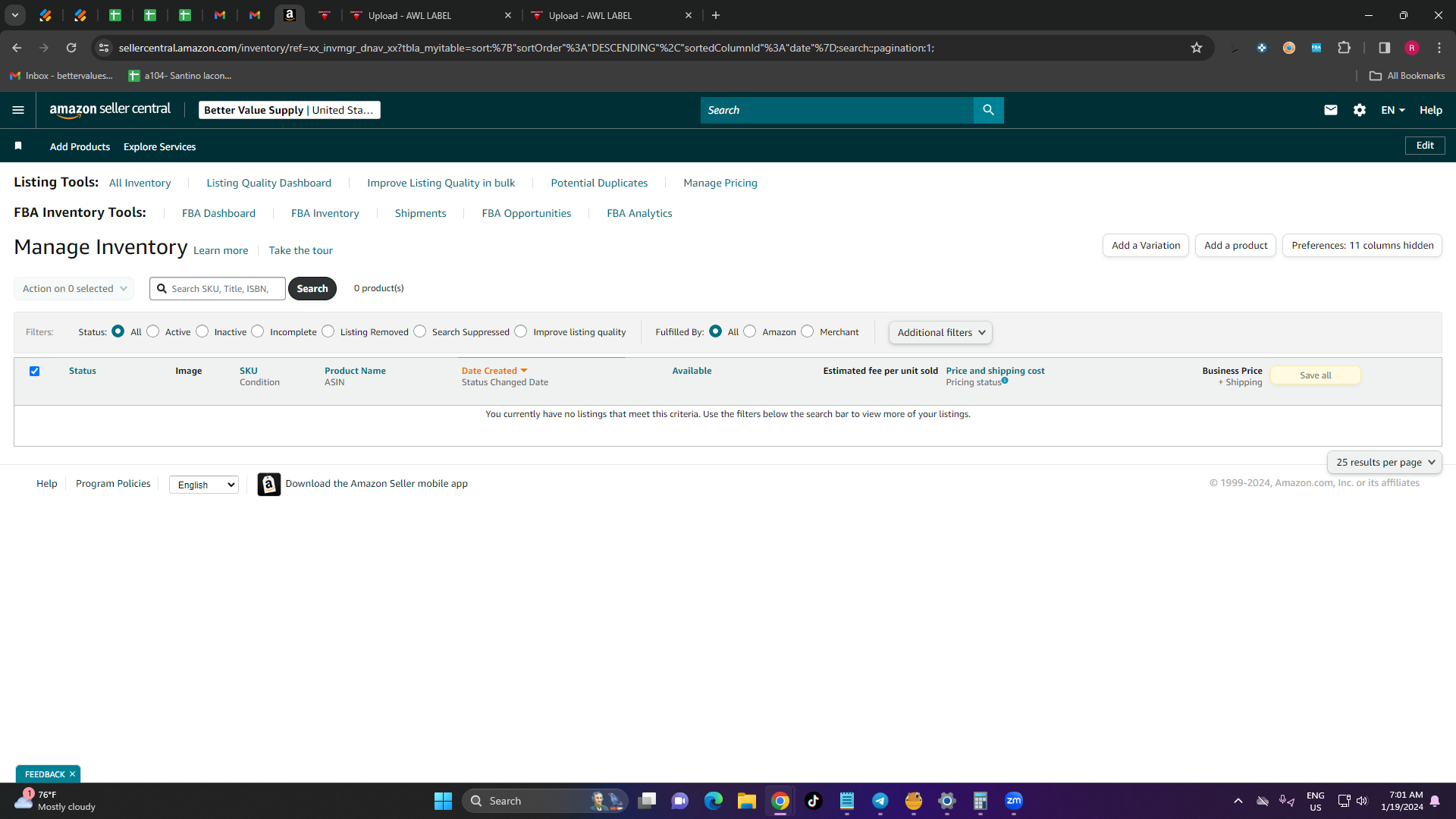1456x819 pixels.
Task: Select the Inactive status filter
Action: 202,331
